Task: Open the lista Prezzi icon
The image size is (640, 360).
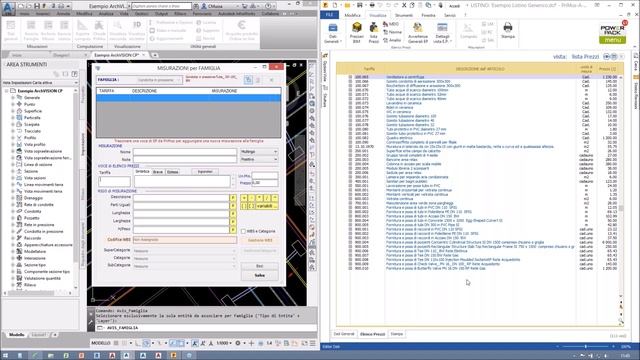Action: (x=373, y=32)
